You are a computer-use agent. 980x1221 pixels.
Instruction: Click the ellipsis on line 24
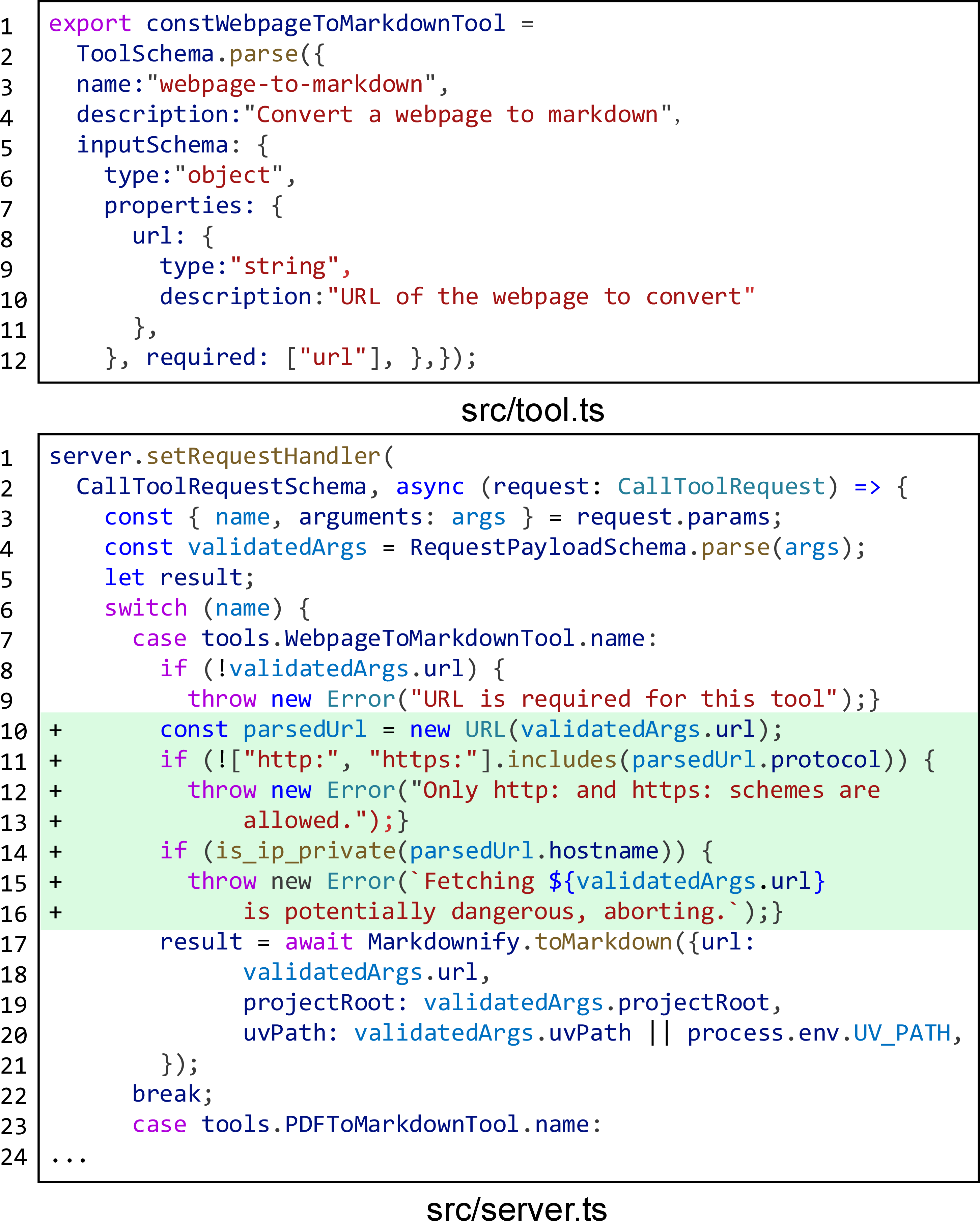68,1160
